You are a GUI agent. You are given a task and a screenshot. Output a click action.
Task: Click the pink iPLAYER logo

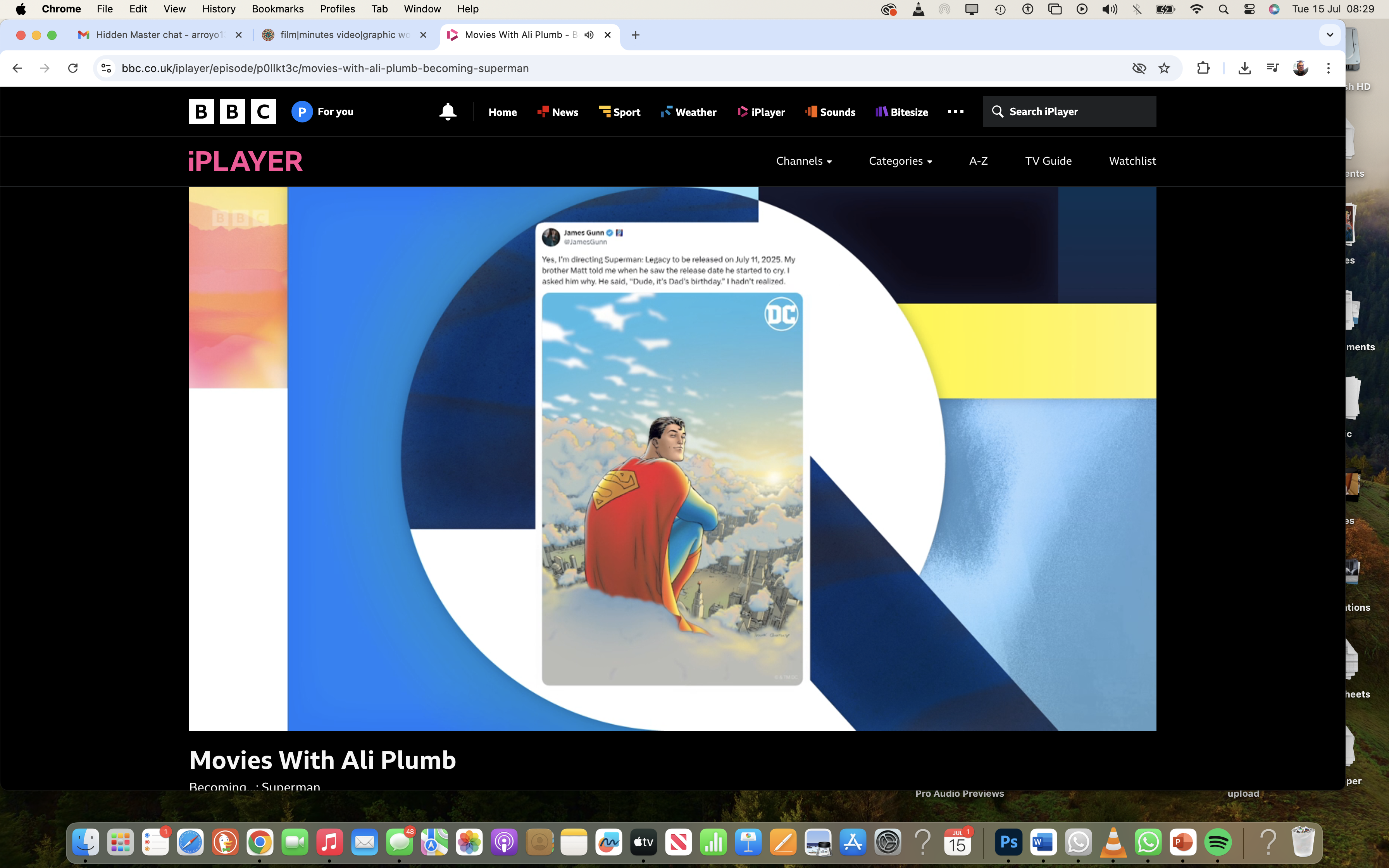pyautogui.click(x=246, y=161)
